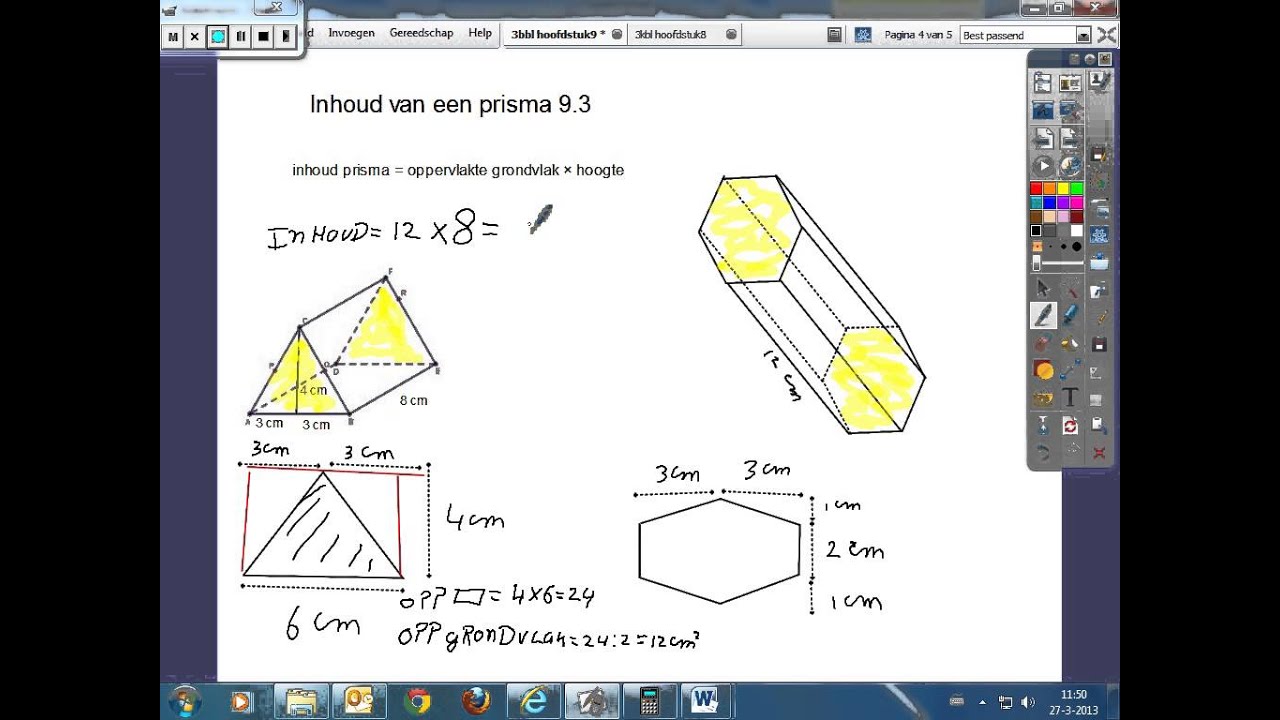Click the ExpressPoll wheel icon

[x=1070, y=166]
